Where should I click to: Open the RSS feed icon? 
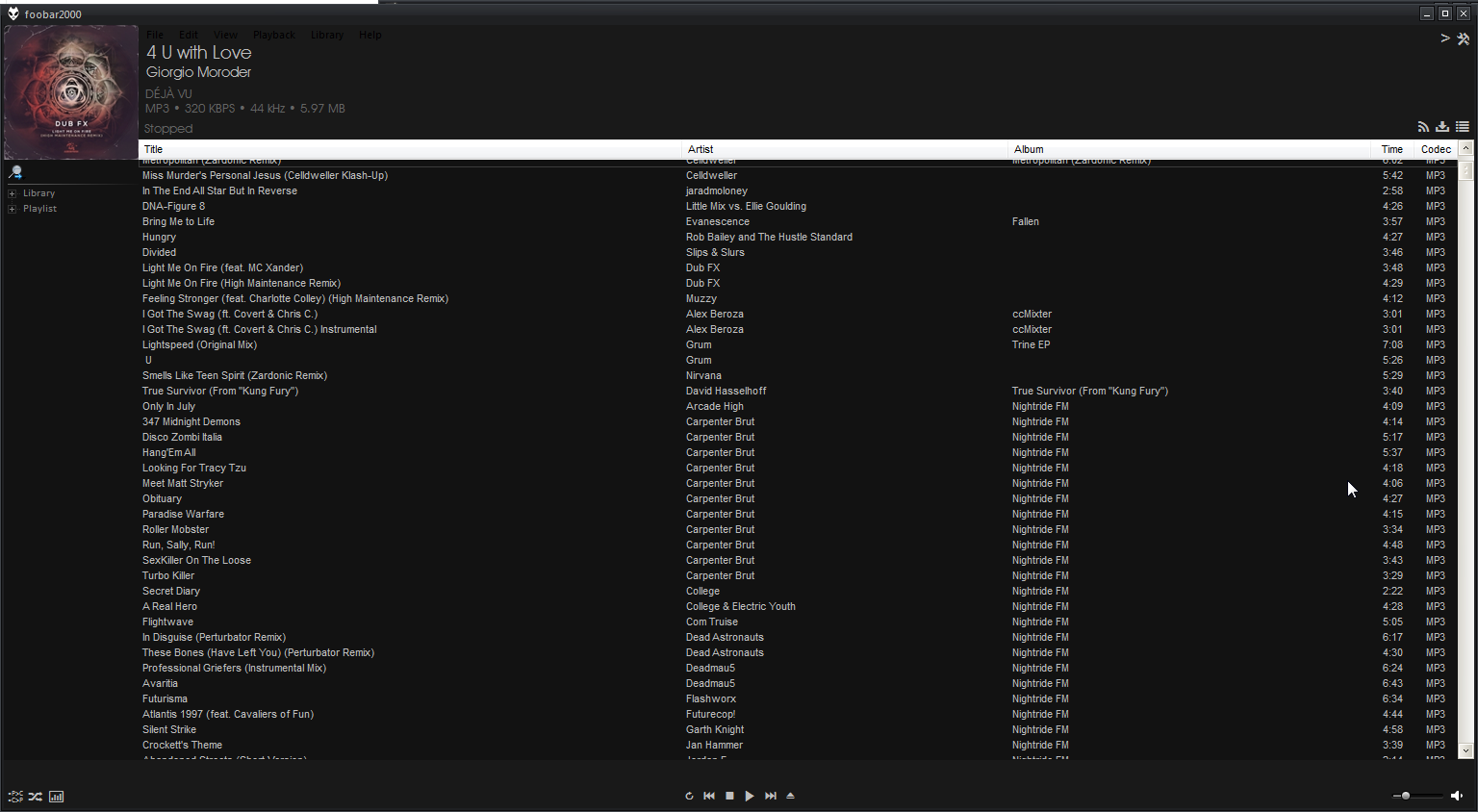click(x=1423, y=127)
